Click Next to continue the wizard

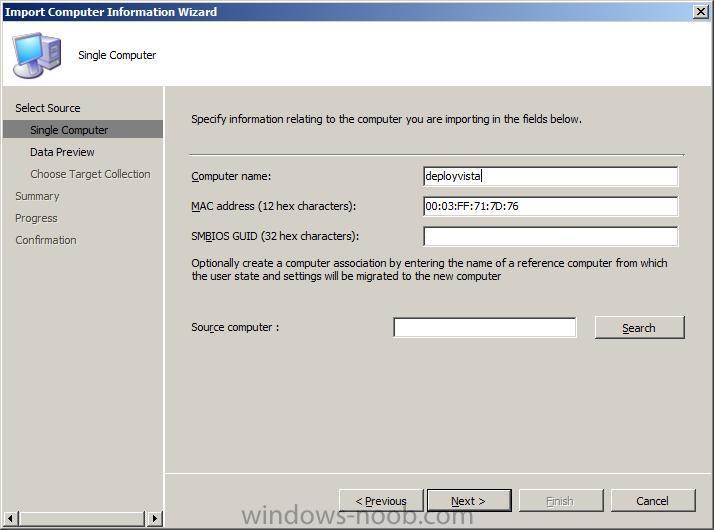point(469,501)
